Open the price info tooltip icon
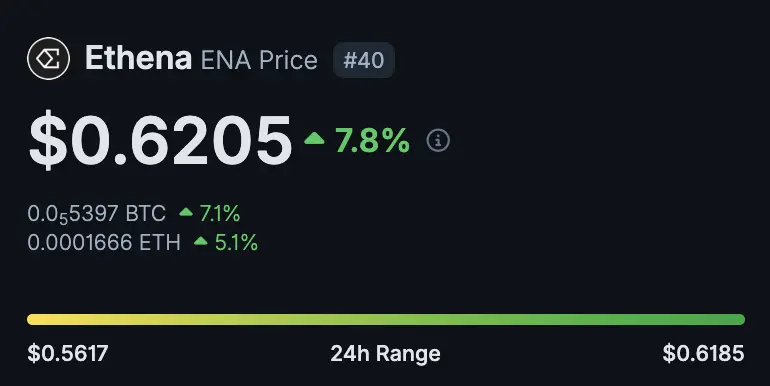 click(438, 141)
